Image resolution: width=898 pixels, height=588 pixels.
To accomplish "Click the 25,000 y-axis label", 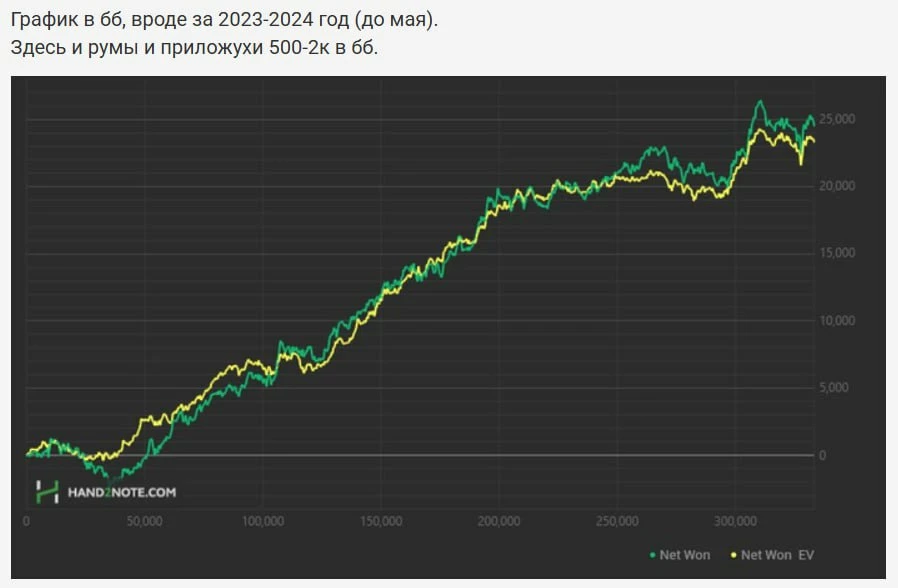I will coord(836,119).
